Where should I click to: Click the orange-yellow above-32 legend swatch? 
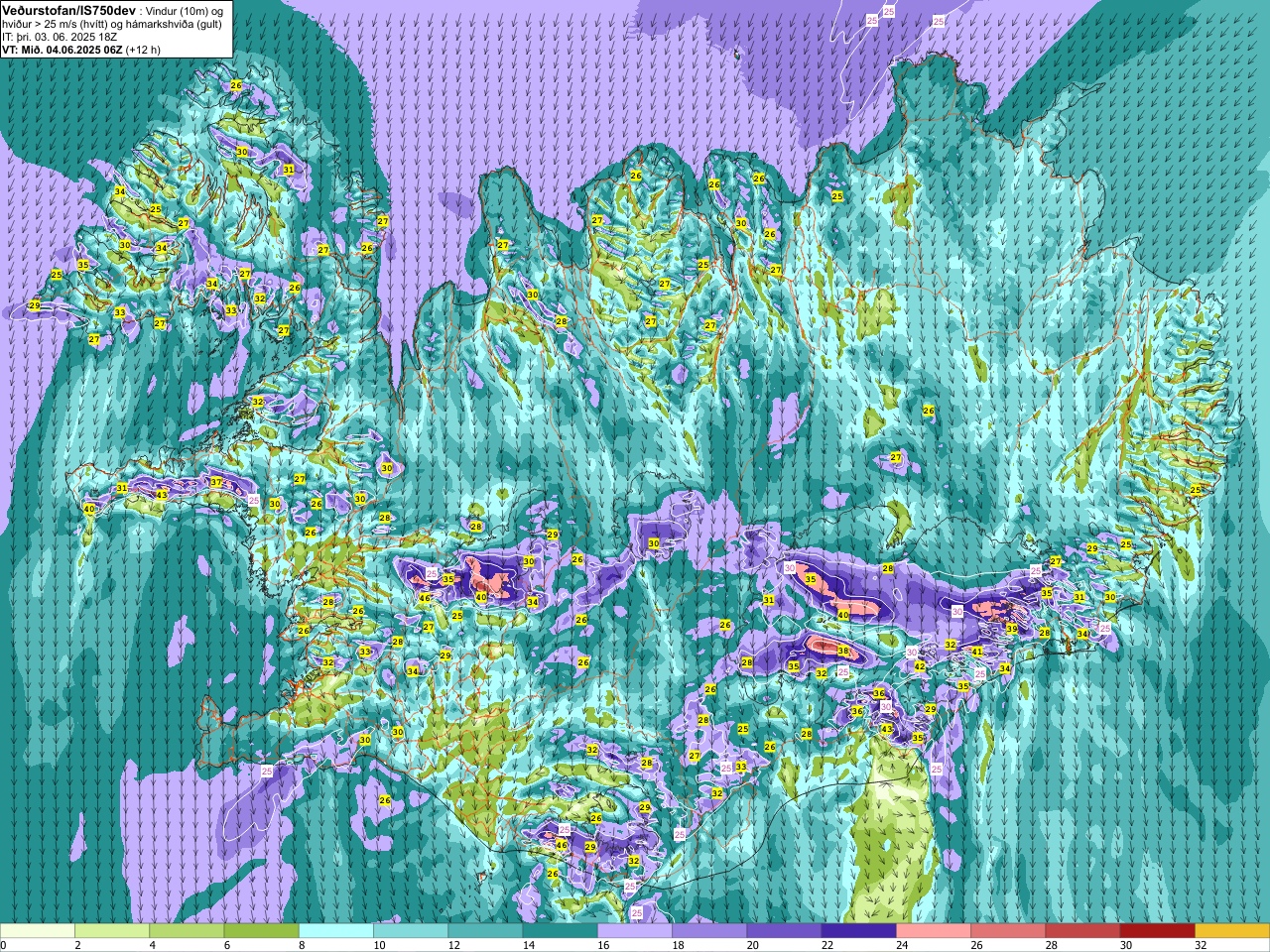tap(1232, 931)
